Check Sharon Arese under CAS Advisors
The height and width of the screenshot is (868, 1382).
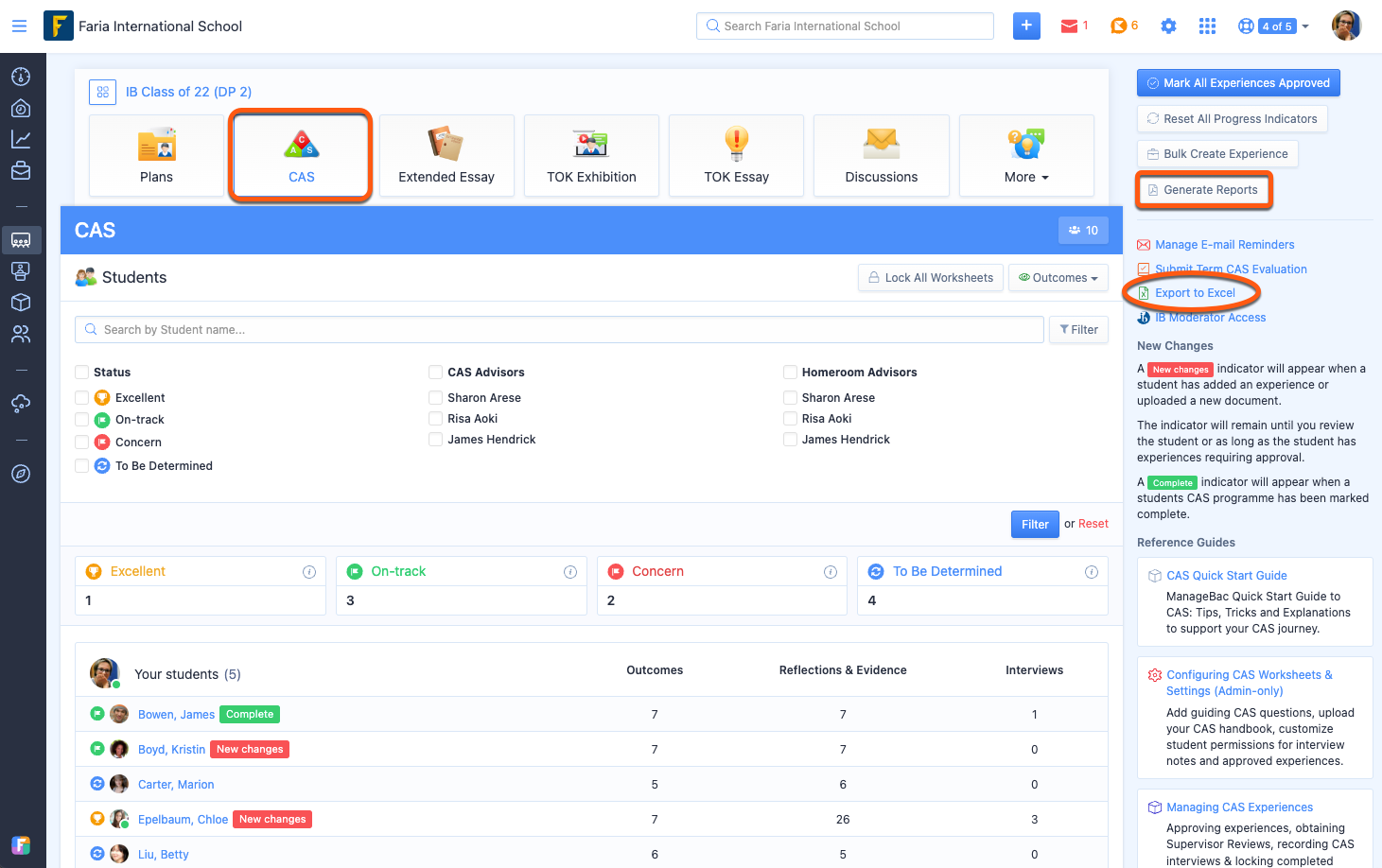click(x=435, y=397)
